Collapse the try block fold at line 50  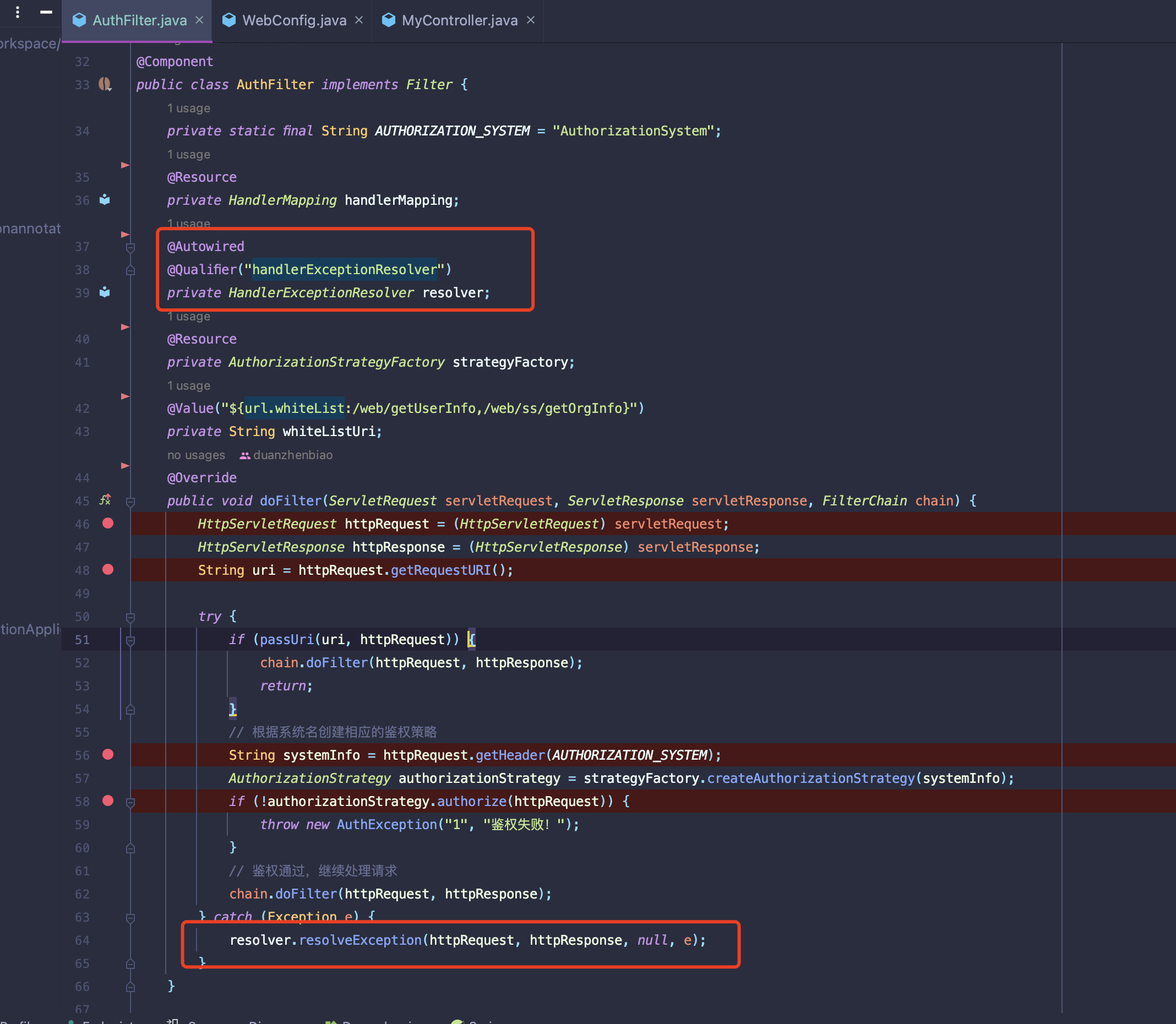pyautogui.click(x=130, y=617)
